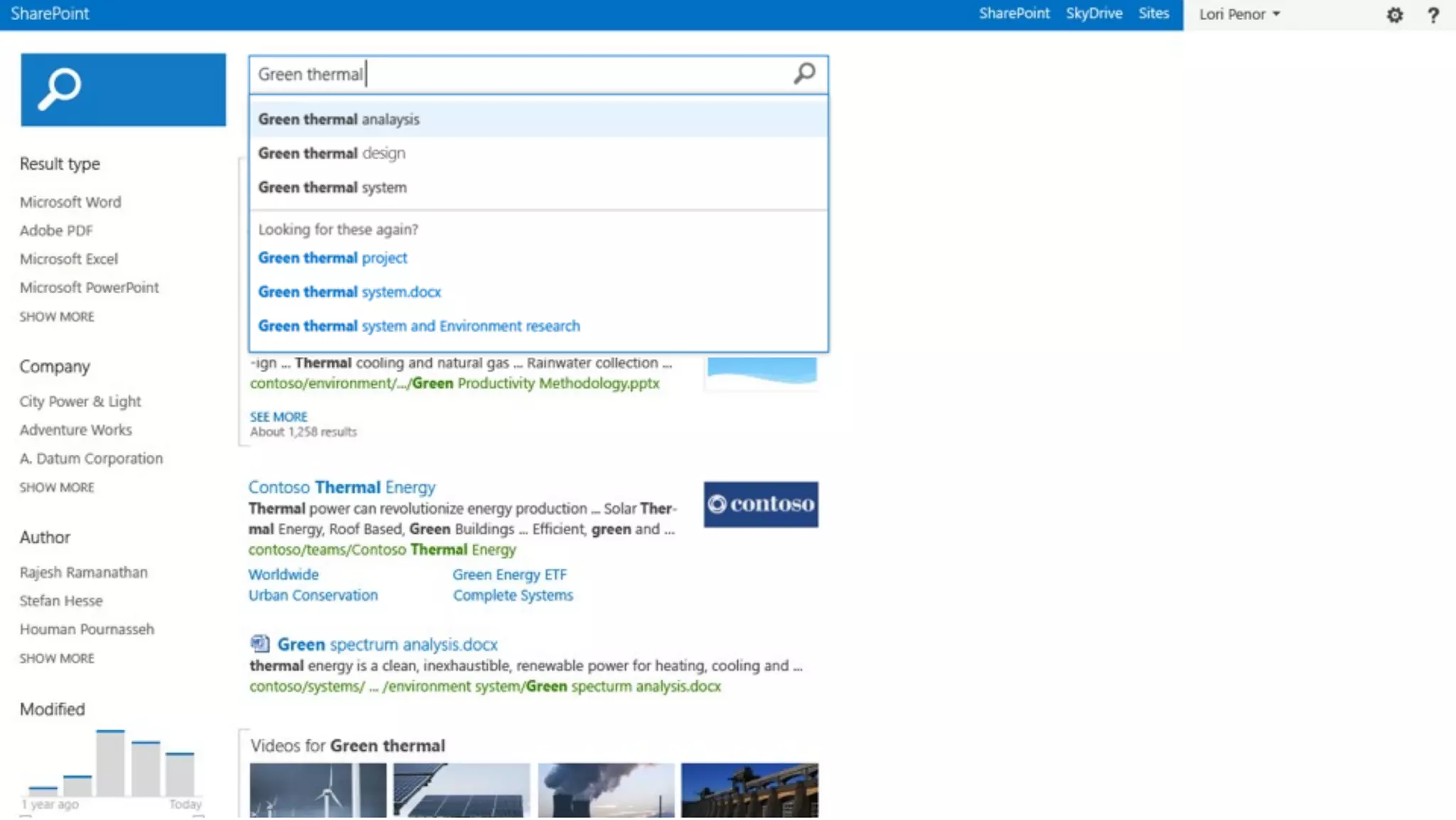Viewport: 1456px width, 820px height.
Task: Click the large blue search logo tile
Action: click(123, 90)
